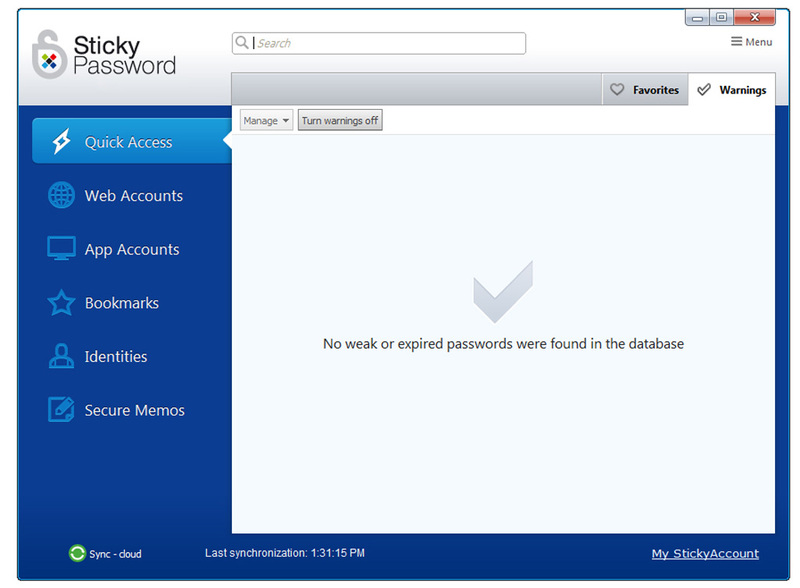Focus the Search input field
The height and width of the screenshot is (588, 800).
point(379,43)
